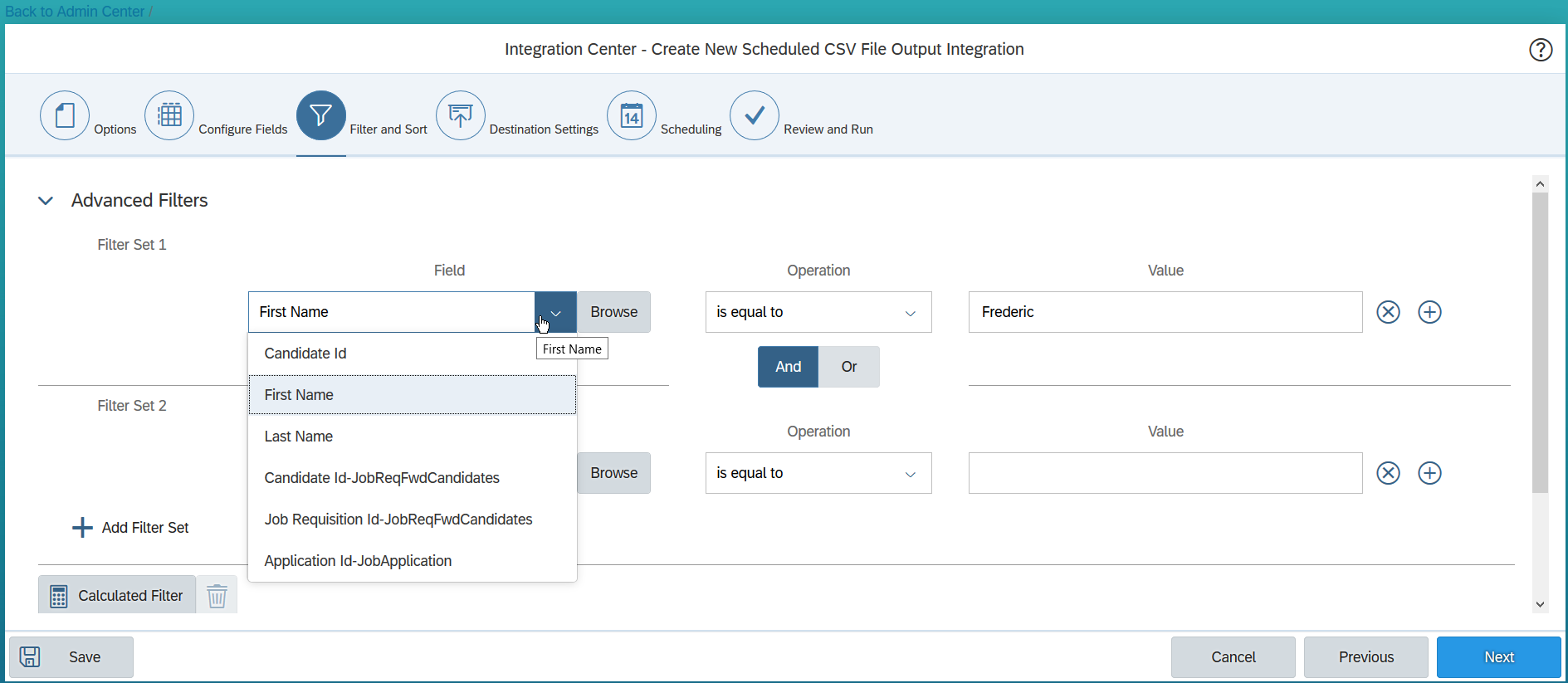
Task: Select the And logic toggle
Action: [788, 367]
